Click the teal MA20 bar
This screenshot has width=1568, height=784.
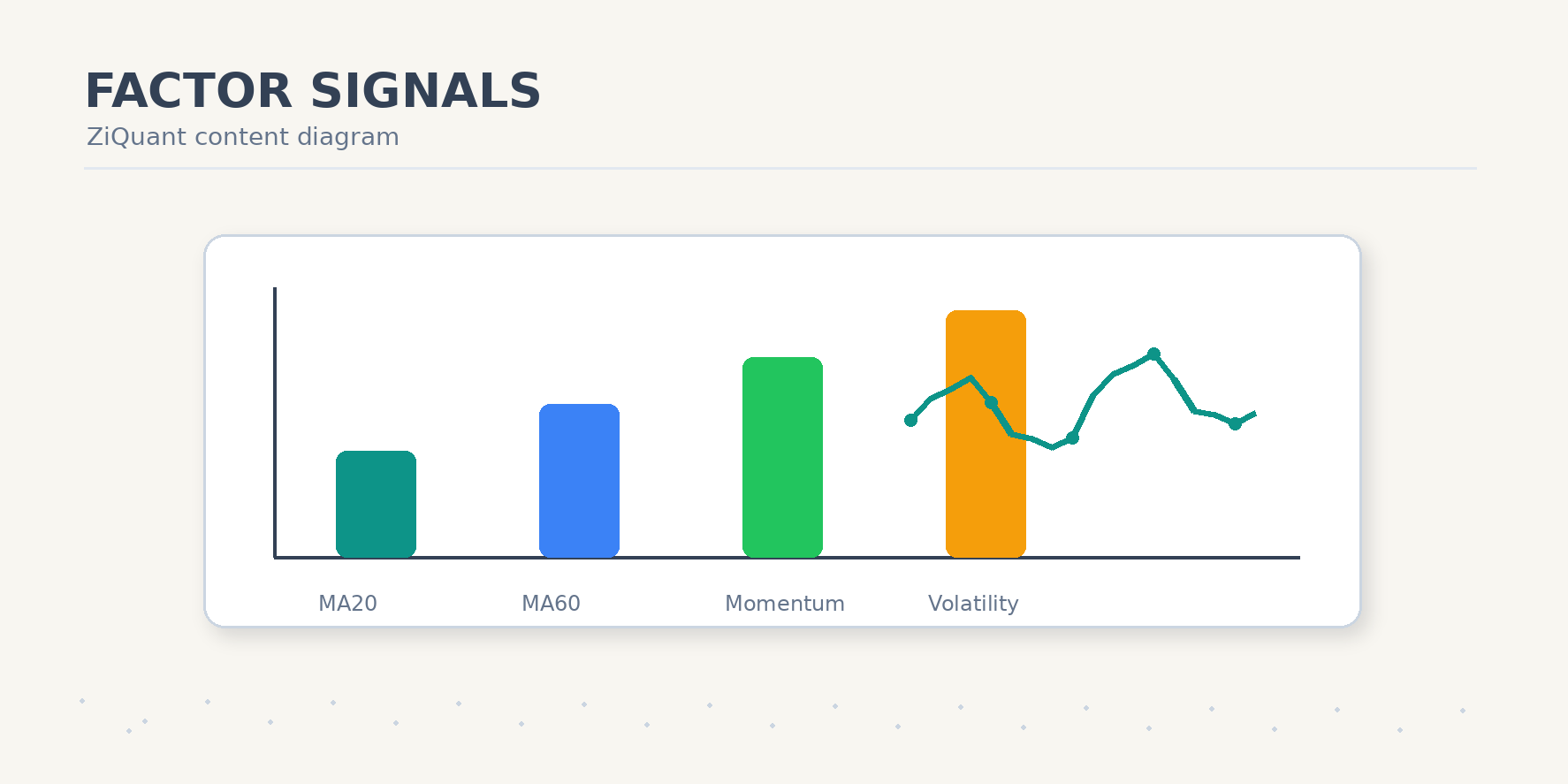click(376, 504)
